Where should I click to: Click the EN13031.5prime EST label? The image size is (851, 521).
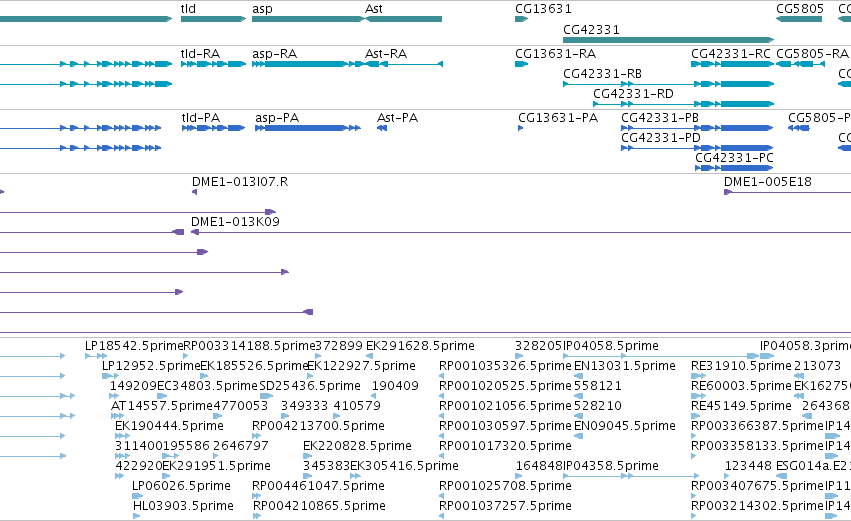coord(625,366)
